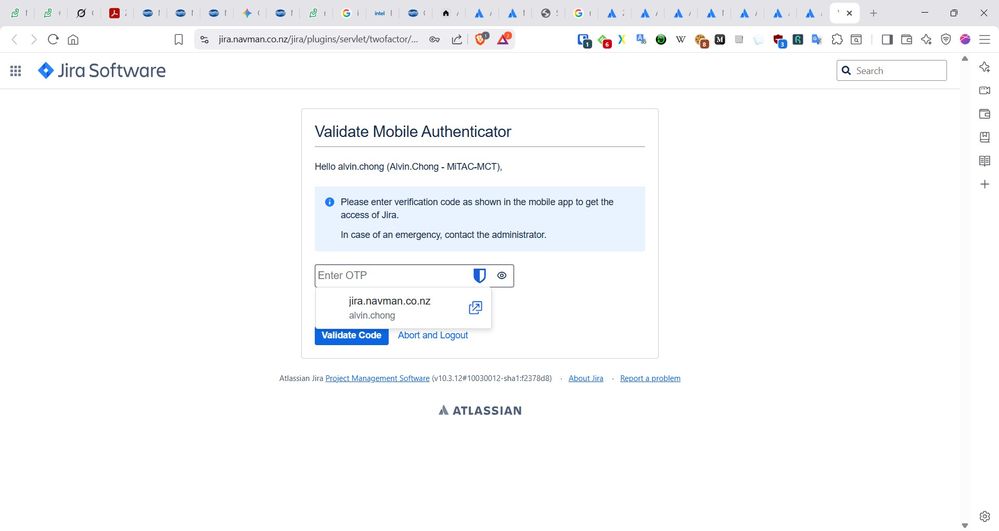Open a new browser tab with plus
The height and width of the screenshot is (531, 999).
[873, 13]
